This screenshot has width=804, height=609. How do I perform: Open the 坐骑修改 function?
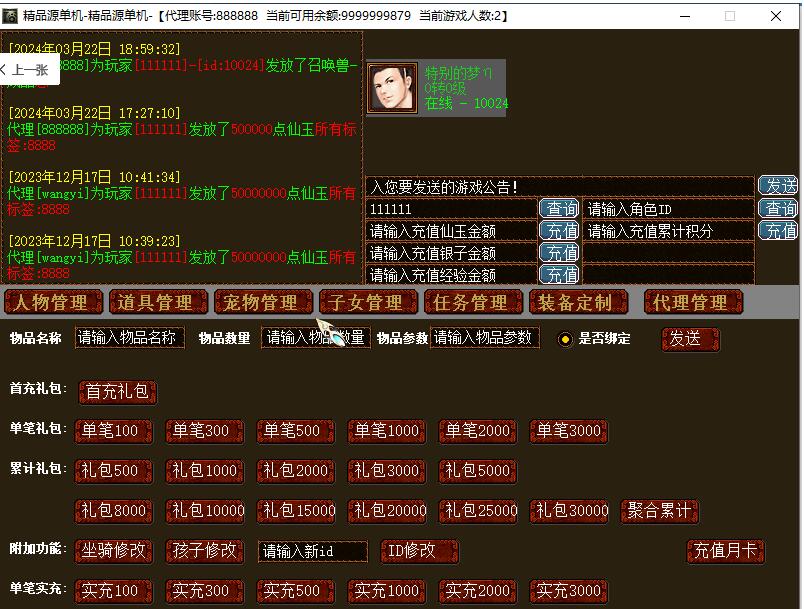pos(114,551)
